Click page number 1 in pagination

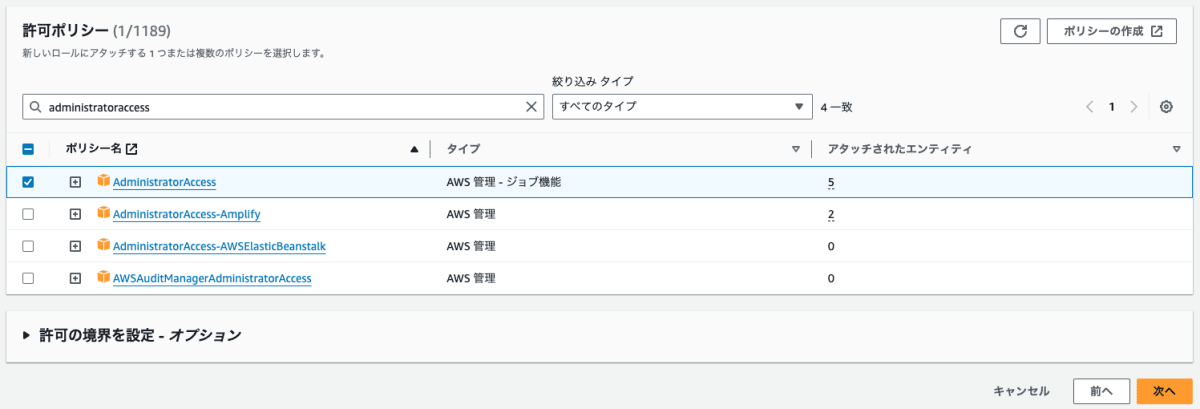[x=1111, y=106]
